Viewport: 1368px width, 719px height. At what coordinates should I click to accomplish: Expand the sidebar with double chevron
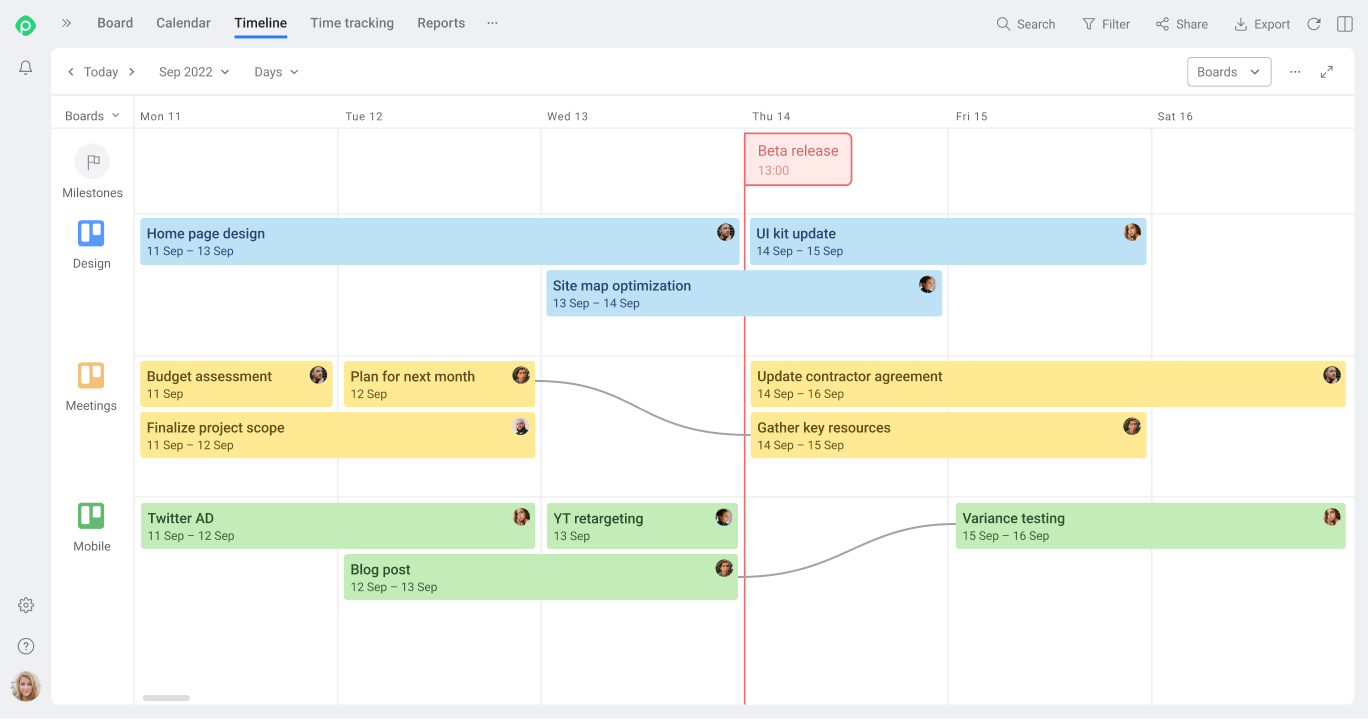tap(67, 23)
